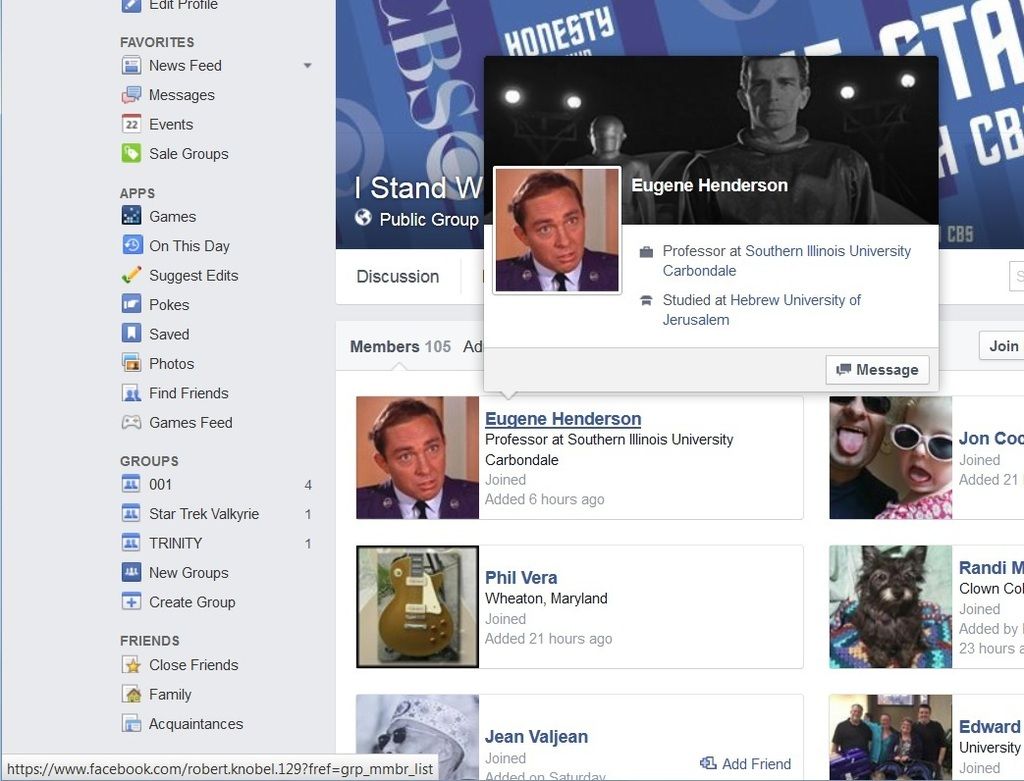
Task: Click 'Wheaton, Maryland' text
Action: 546,598
